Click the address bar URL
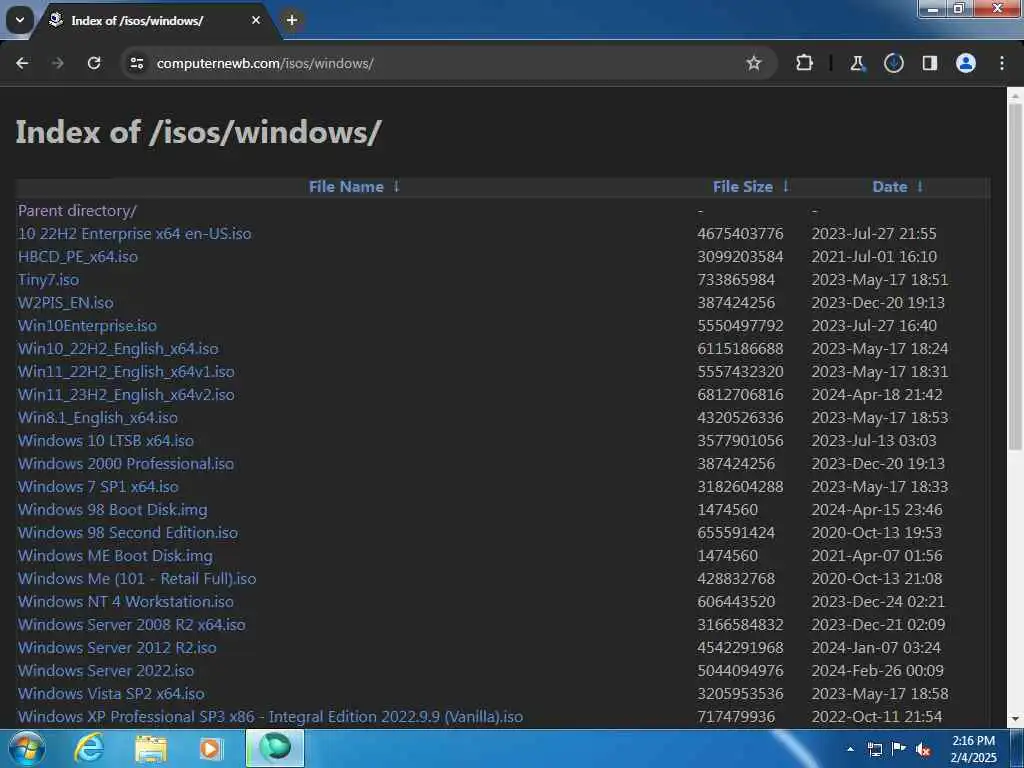The image size is (1024, 768). pyautogui.click(x=265, y=63)
